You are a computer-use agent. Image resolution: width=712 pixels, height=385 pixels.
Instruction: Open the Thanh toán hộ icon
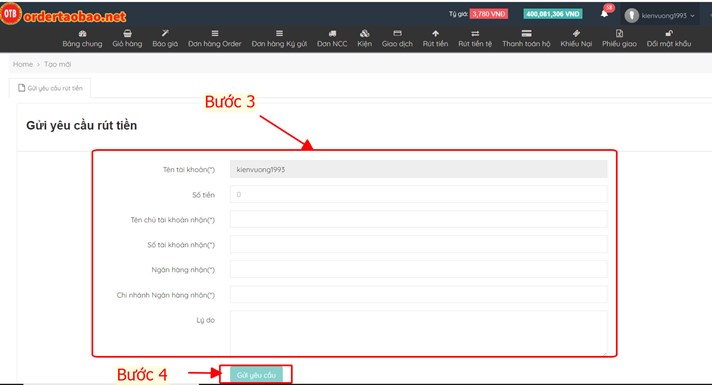526,34
